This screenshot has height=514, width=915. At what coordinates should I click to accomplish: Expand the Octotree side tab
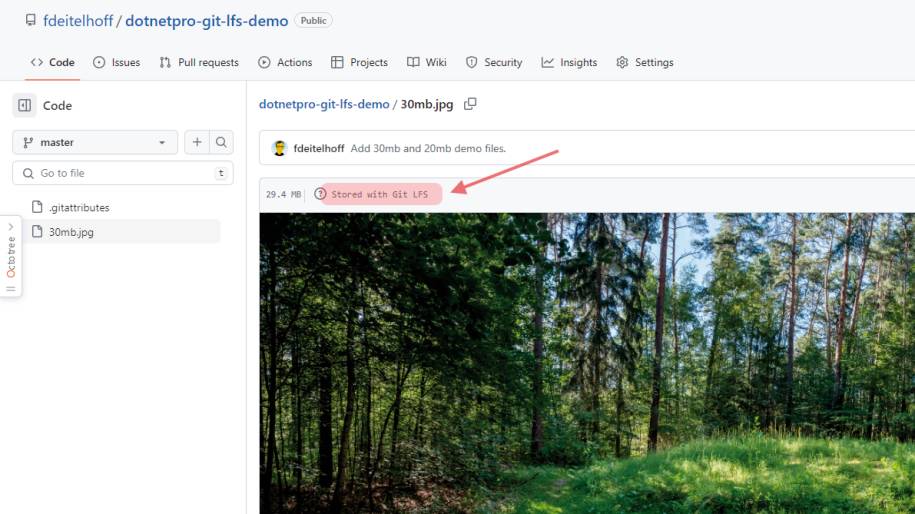pos(11,256)
